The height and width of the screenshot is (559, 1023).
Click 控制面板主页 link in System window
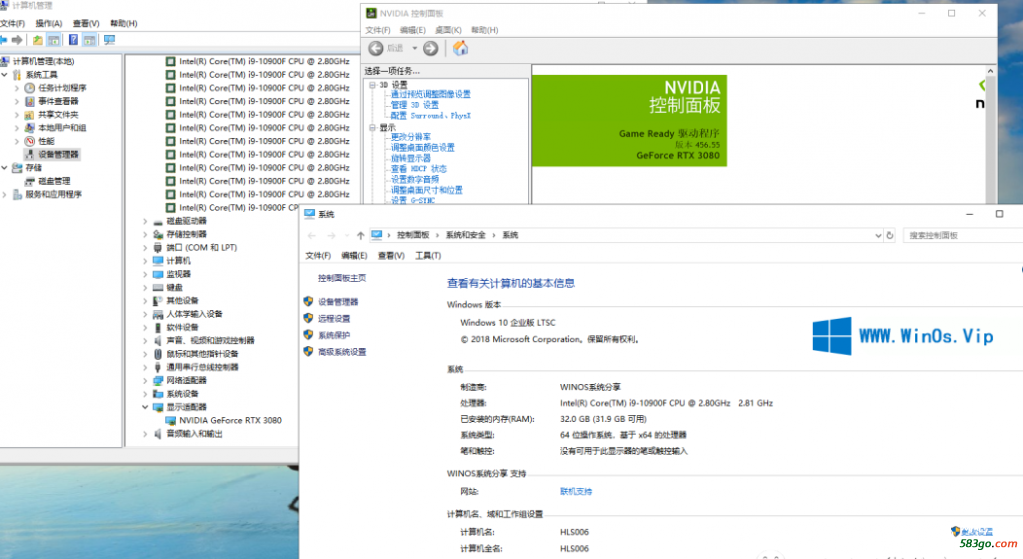pos(342,278)
